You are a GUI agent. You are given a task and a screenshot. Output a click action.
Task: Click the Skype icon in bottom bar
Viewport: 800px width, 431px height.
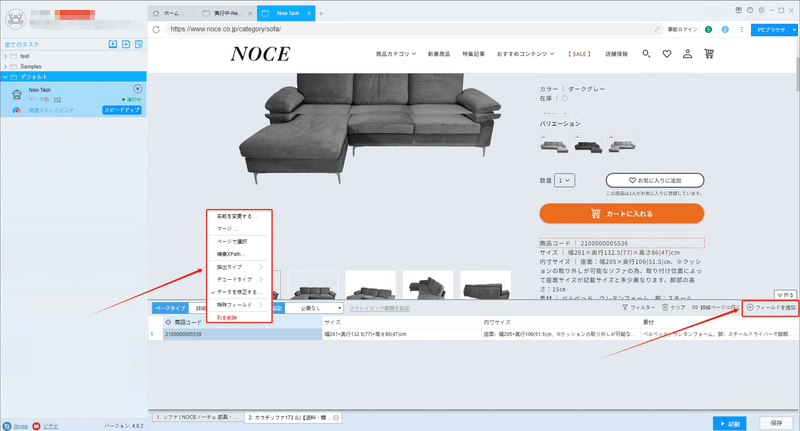click(x=7, y=426)
